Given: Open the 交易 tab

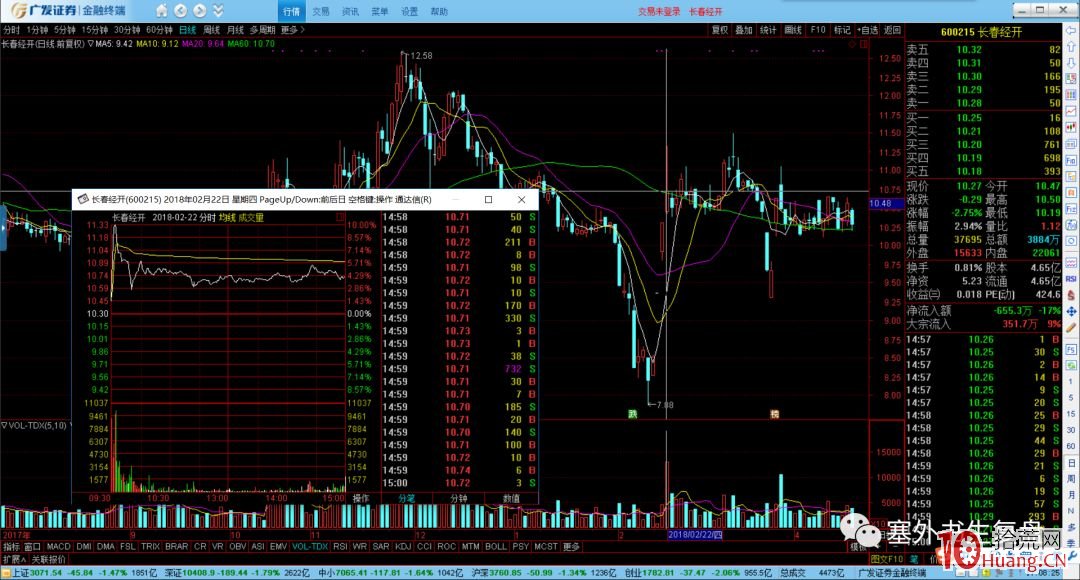Looking at the screenshot, I should [x=321, y=12].
